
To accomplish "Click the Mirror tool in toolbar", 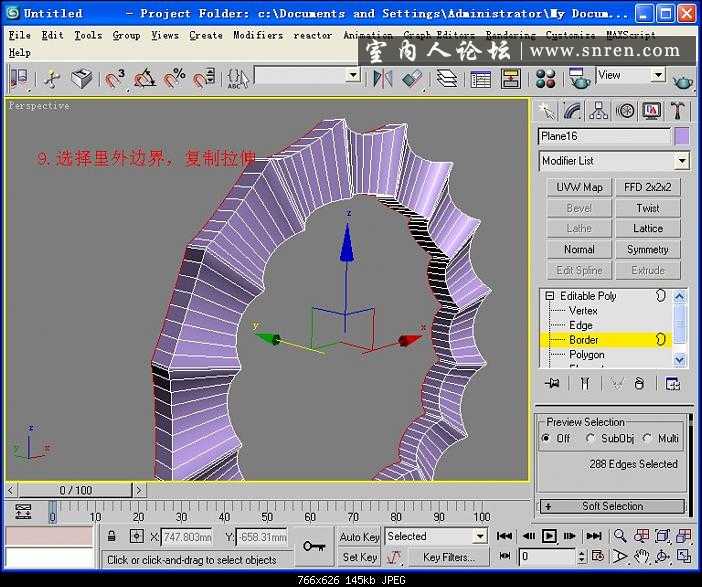I will pyautogui.click(x=383, y=79).
